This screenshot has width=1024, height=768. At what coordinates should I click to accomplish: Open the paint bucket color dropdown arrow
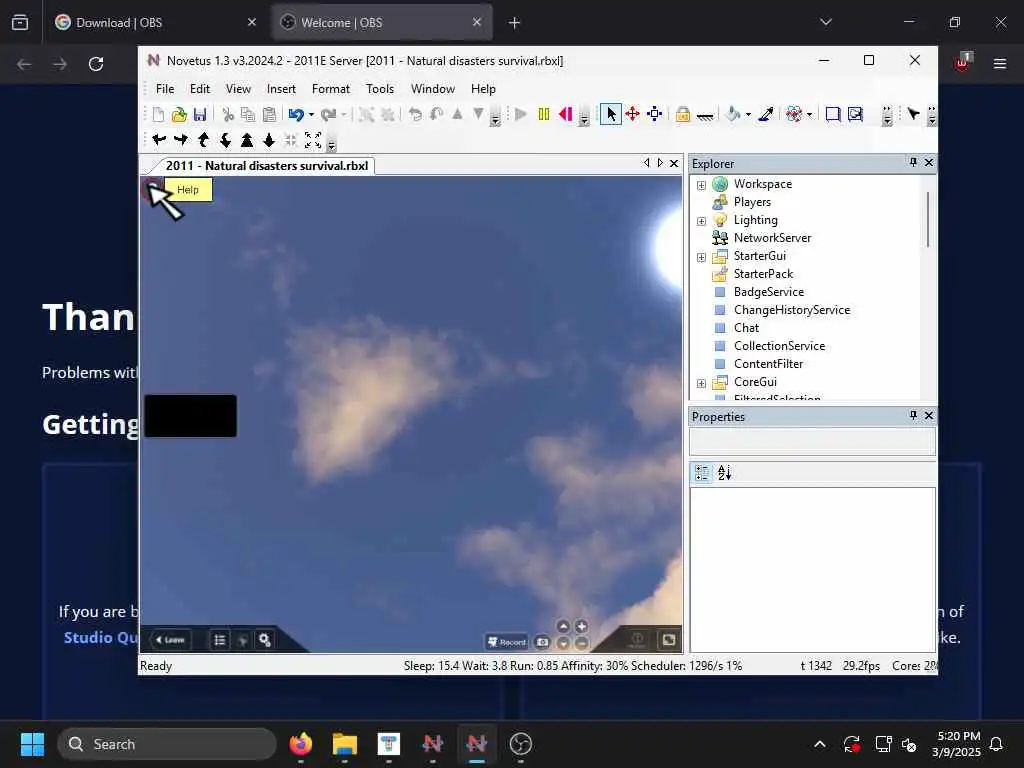click(x=748, y=115)
